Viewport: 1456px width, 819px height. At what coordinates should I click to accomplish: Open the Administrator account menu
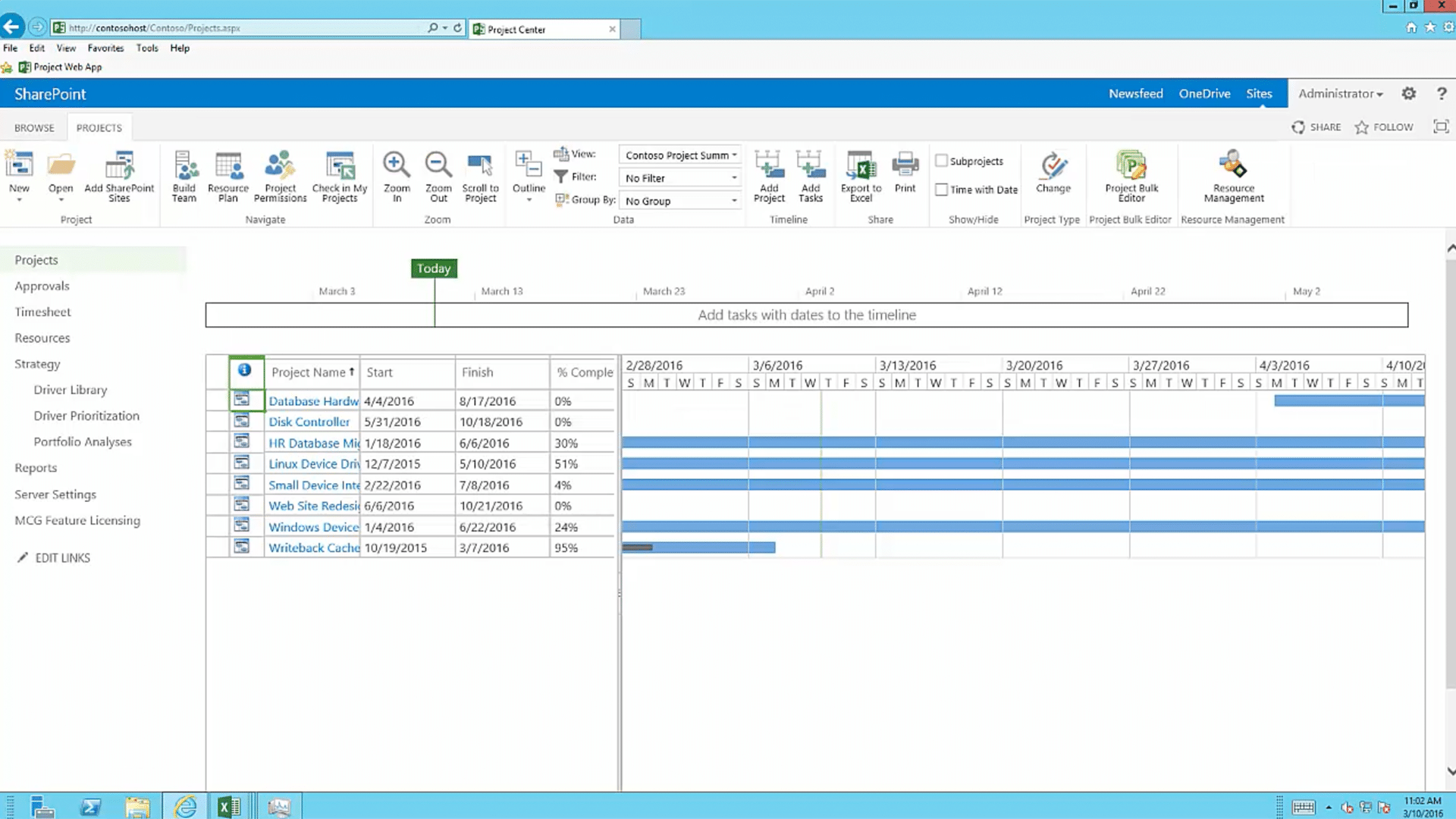tap(1340, 93)
